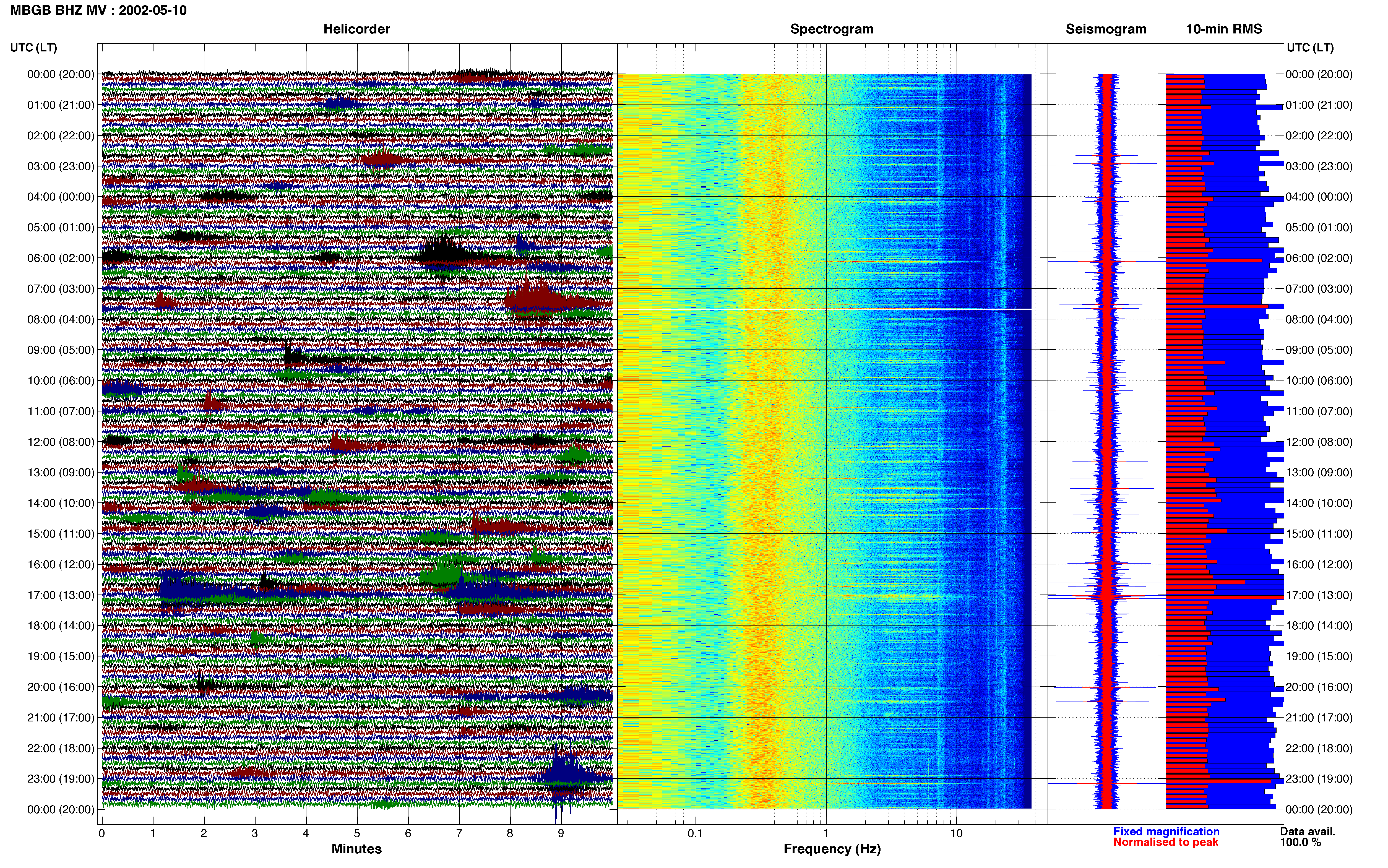This screenshot has height=868, width=1388.
Task: Click the left 'UTC (LT)' axis label
Action: (x=34, y=48)
